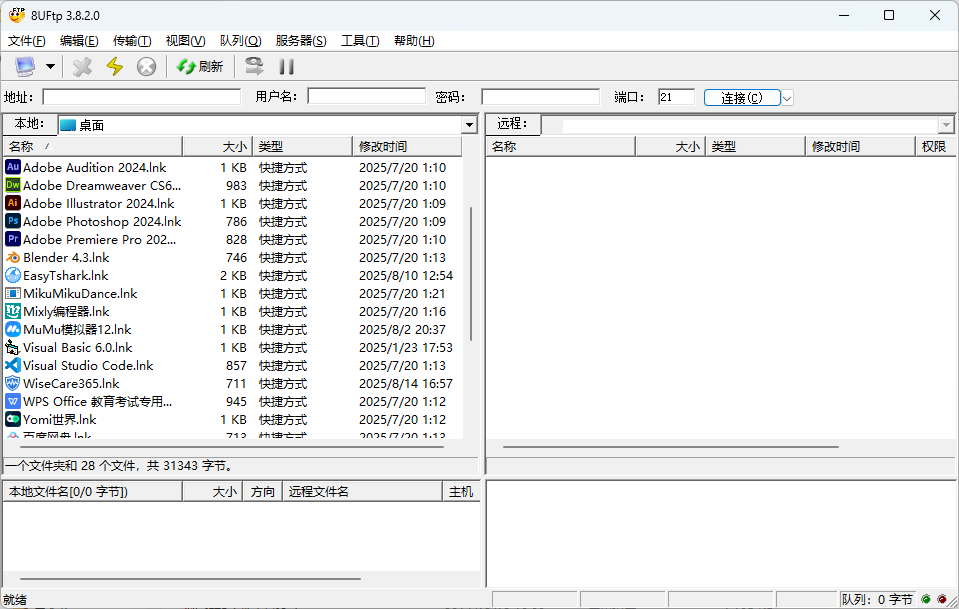Select Yomi世界.lnk icon
This screenshot has width=959, height=609.
coord(13,419)
